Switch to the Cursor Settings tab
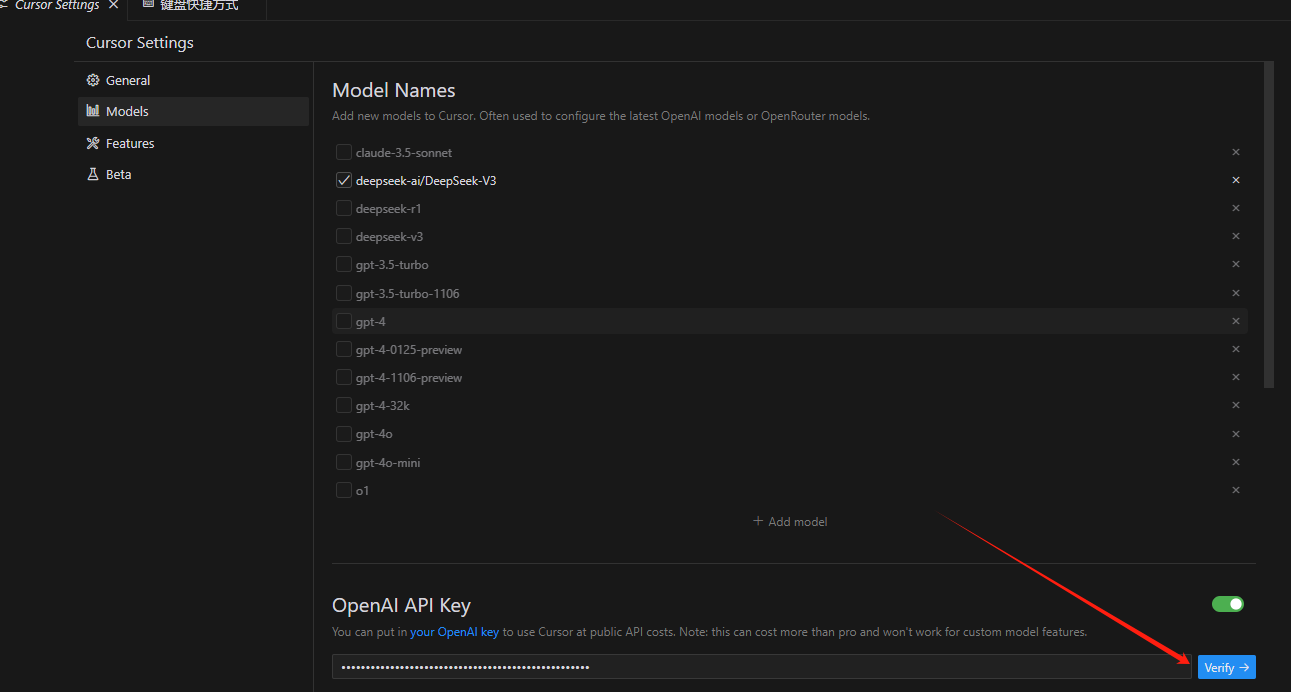 57,6
